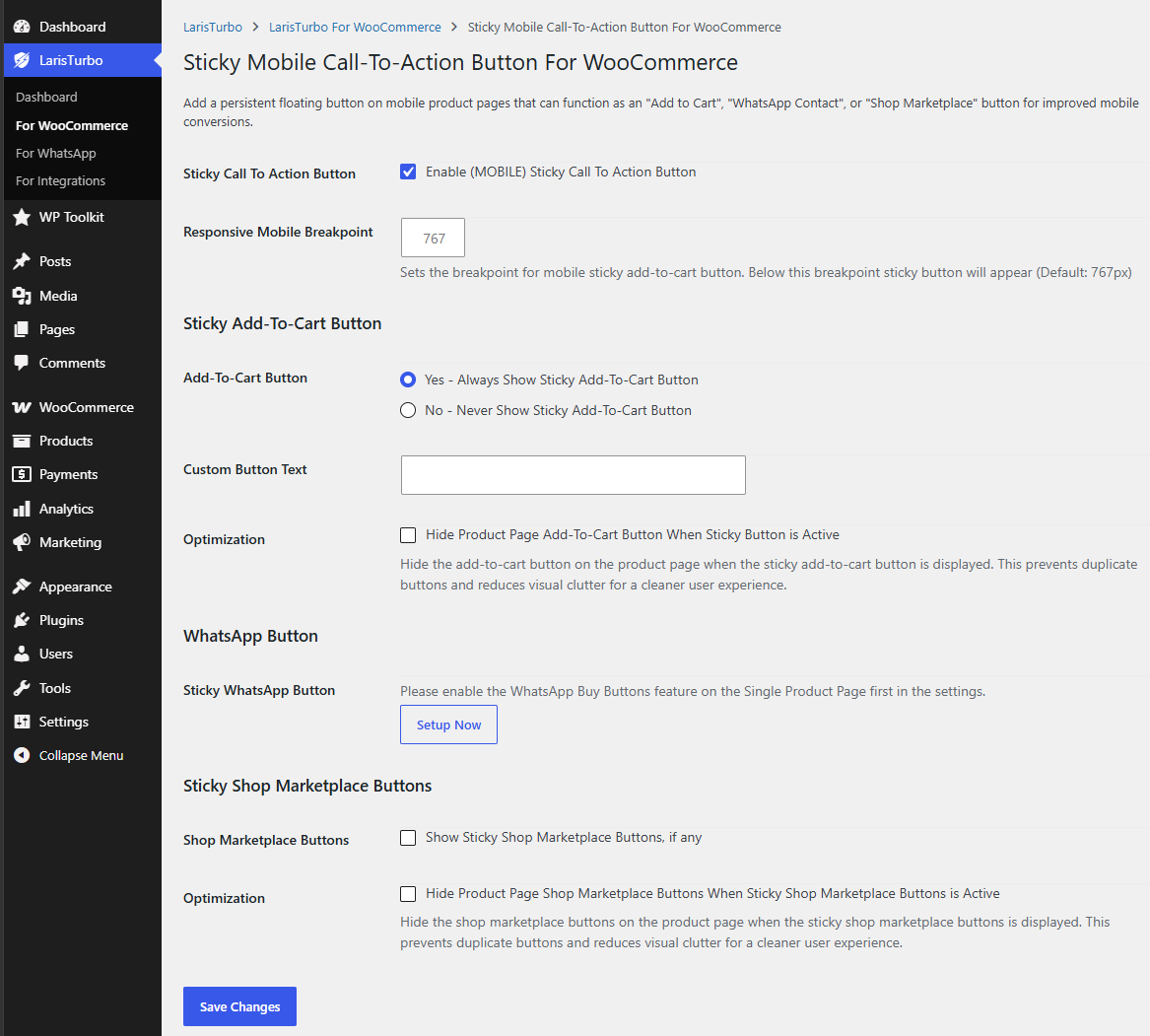Click the Analytics bar chart icon

click(22, 509)
